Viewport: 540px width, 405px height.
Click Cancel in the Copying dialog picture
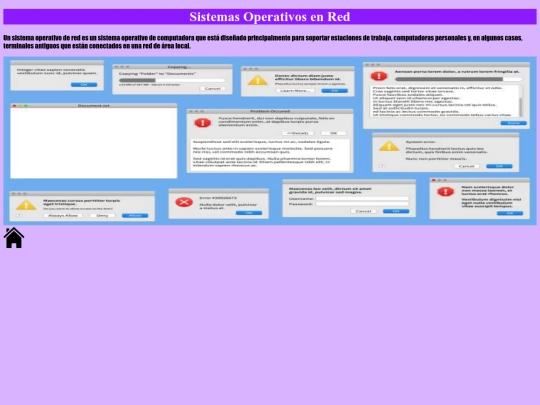click(212, 89)
